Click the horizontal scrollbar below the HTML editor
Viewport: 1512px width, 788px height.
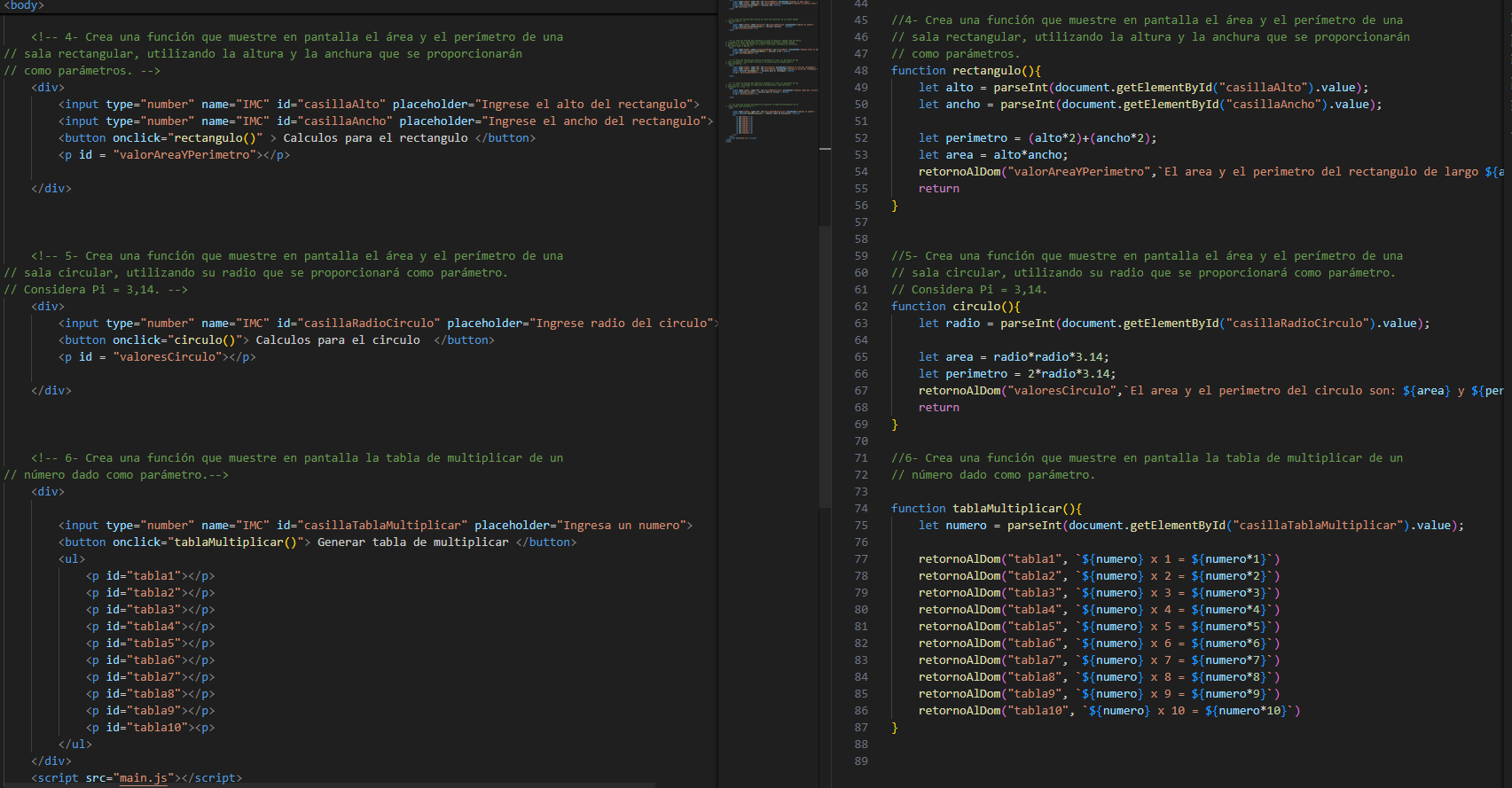pos(328,785)
